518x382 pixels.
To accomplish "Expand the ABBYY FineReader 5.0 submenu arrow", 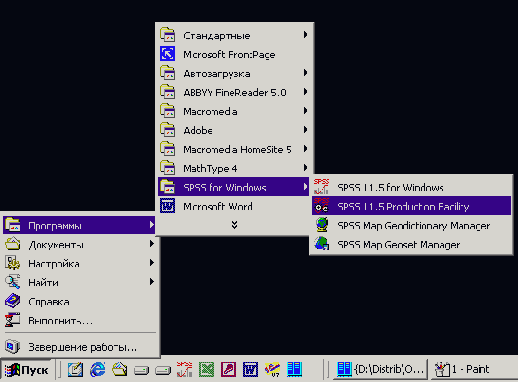I will tap(305, 92).
